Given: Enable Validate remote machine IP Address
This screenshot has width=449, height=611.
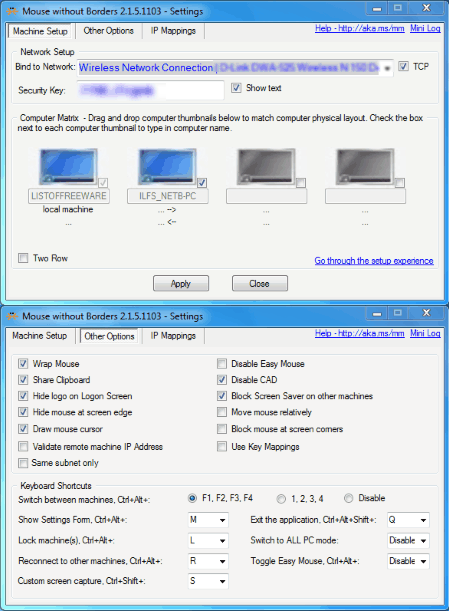Looking at the screenshot, I should [x=23, y=446].
